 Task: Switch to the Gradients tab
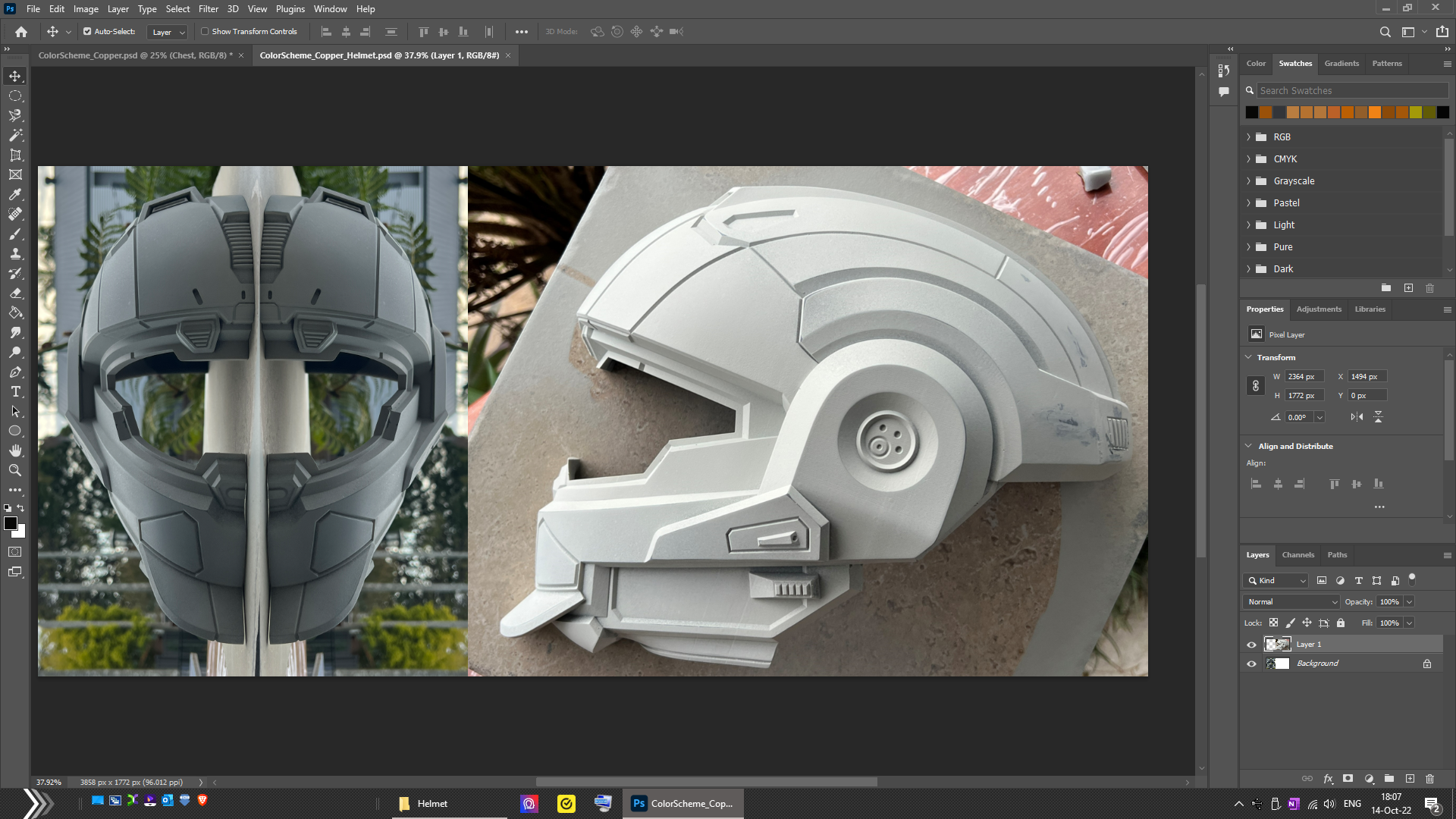pyautogui.click(x=1341, y=64)
